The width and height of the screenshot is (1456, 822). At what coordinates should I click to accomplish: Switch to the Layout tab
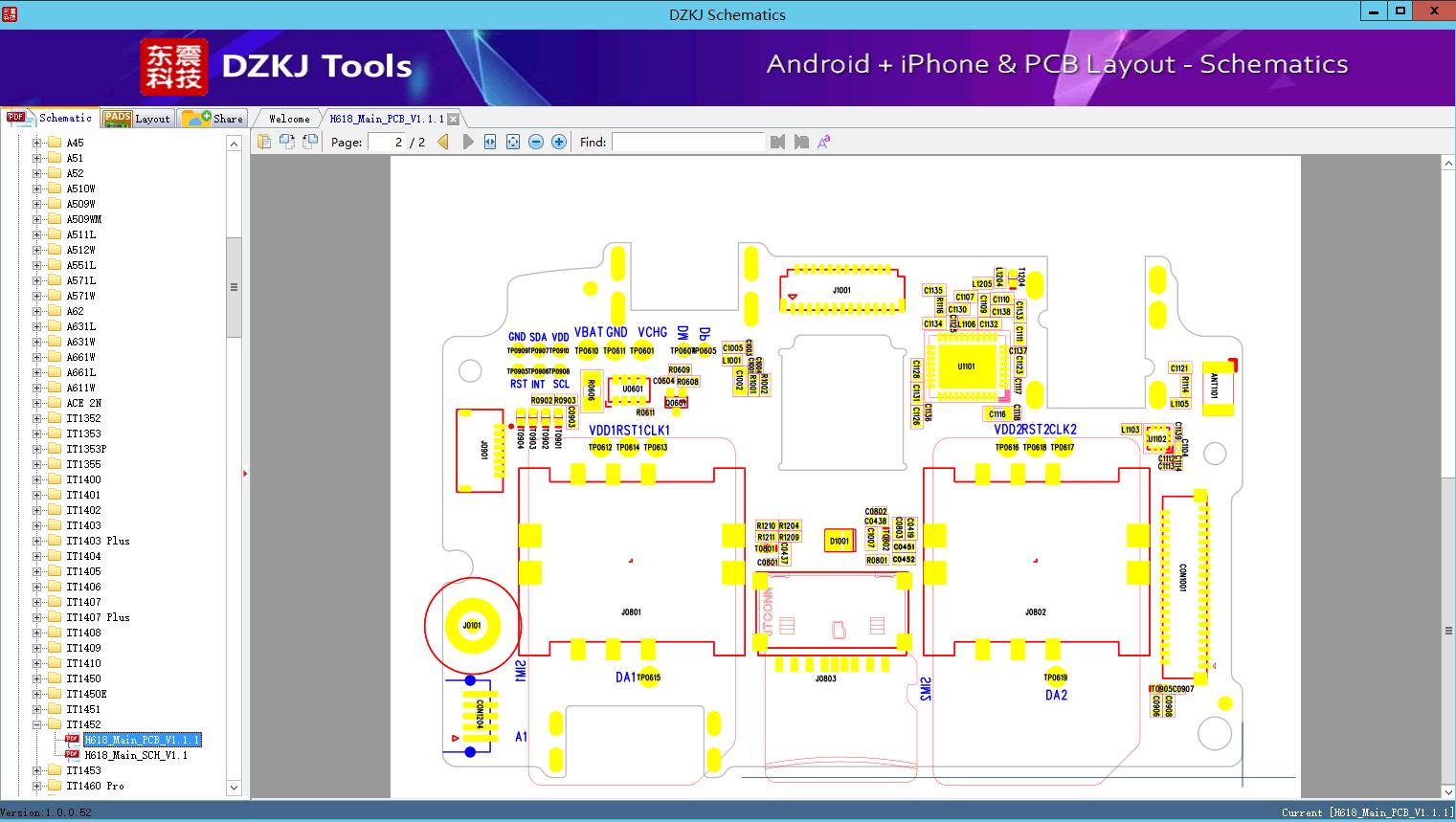click(137, 118)
